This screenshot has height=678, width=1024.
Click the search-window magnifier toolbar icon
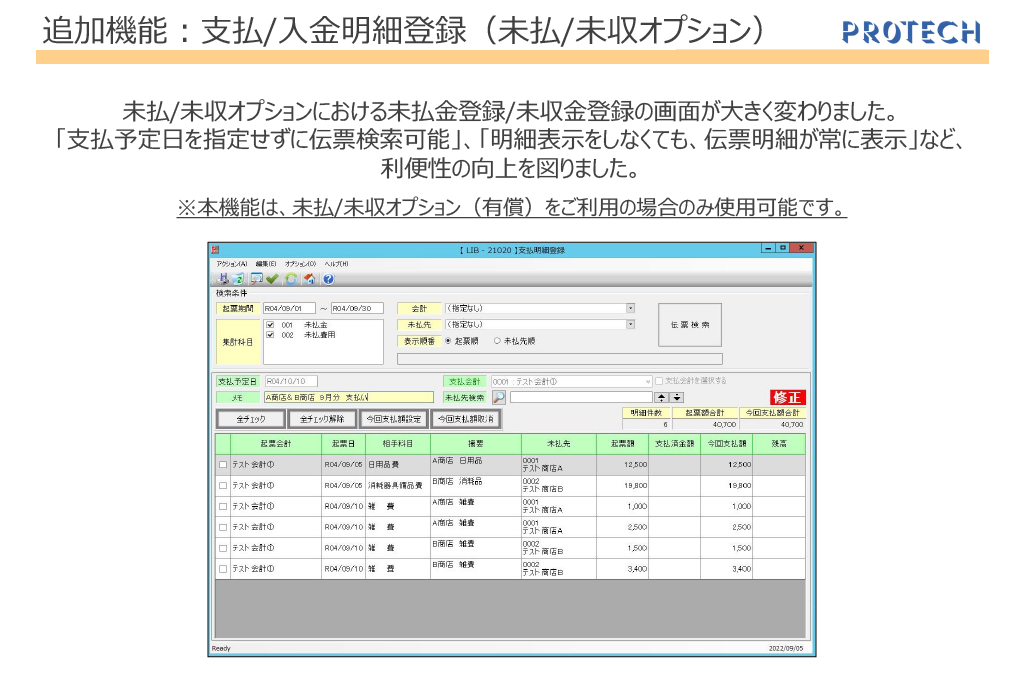click(x=256, y=279)
